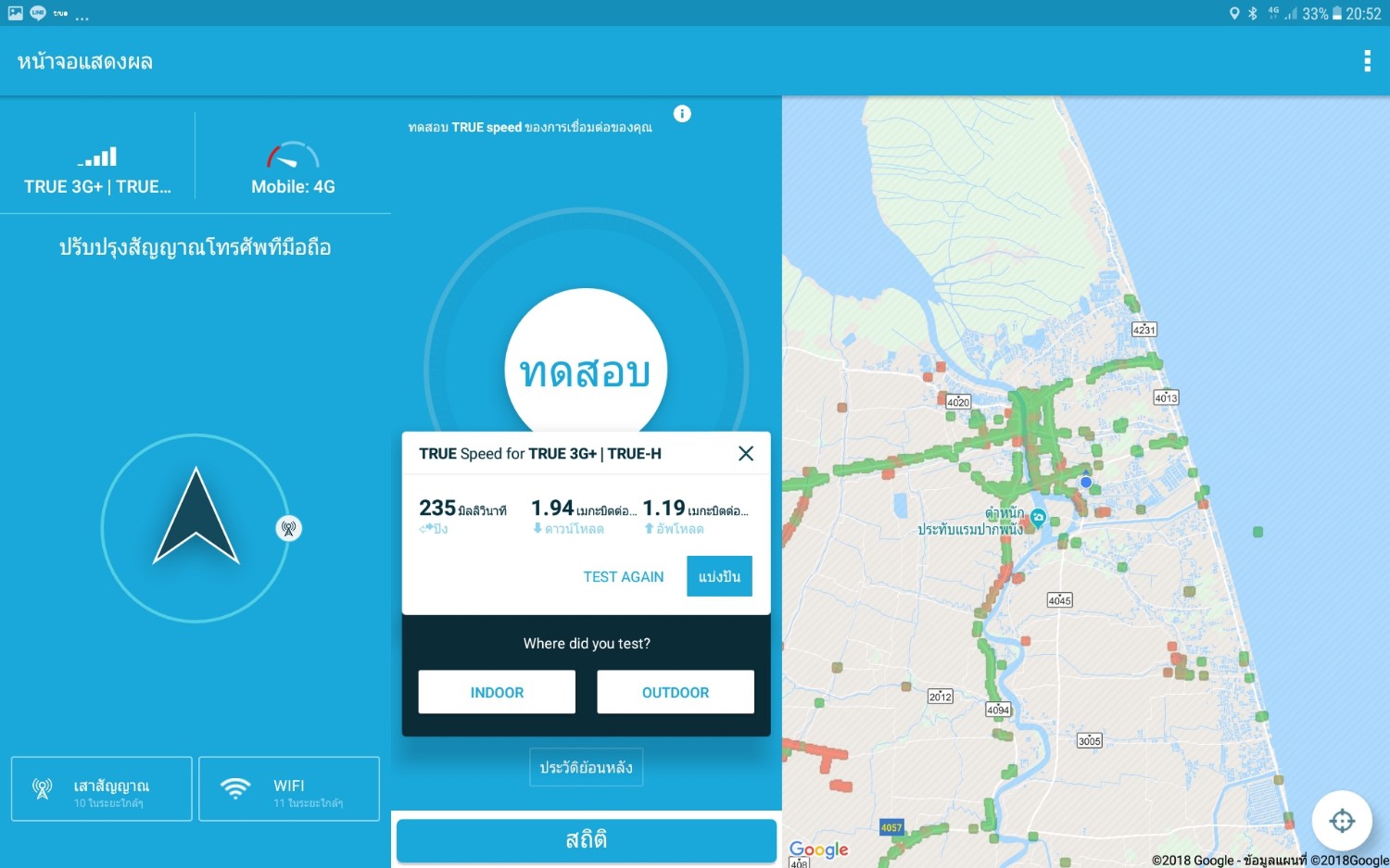Start the ทดสอบ speed test button
Viewport: 1390px width, 868px height.
point(586,369)
